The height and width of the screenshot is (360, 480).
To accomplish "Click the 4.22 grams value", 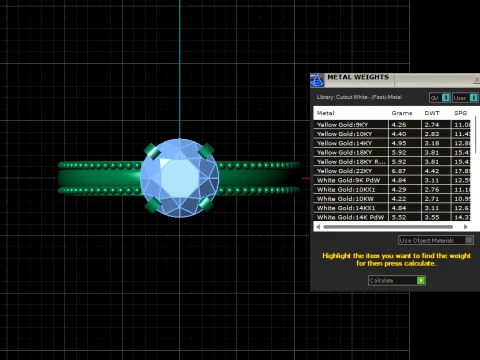I will coord(399,199).
